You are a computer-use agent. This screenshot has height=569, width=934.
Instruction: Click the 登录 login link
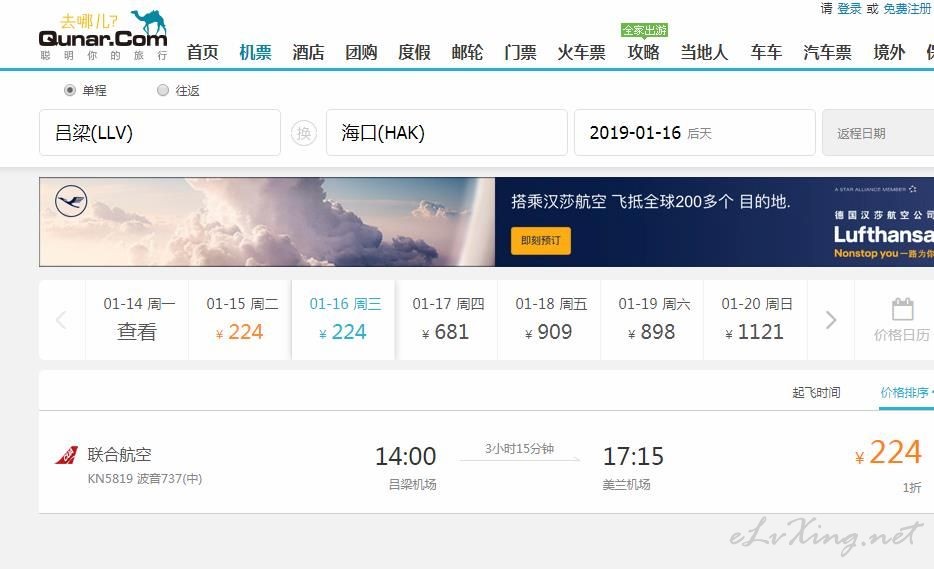click(849, 8)
